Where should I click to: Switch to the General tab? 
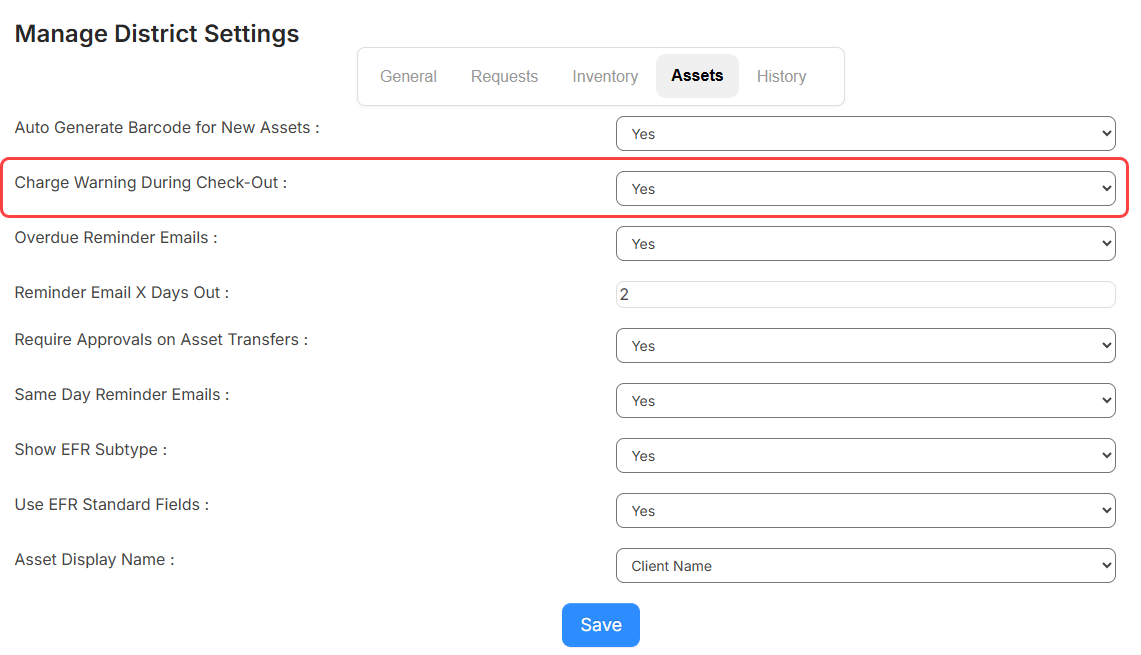coord(408,76)
